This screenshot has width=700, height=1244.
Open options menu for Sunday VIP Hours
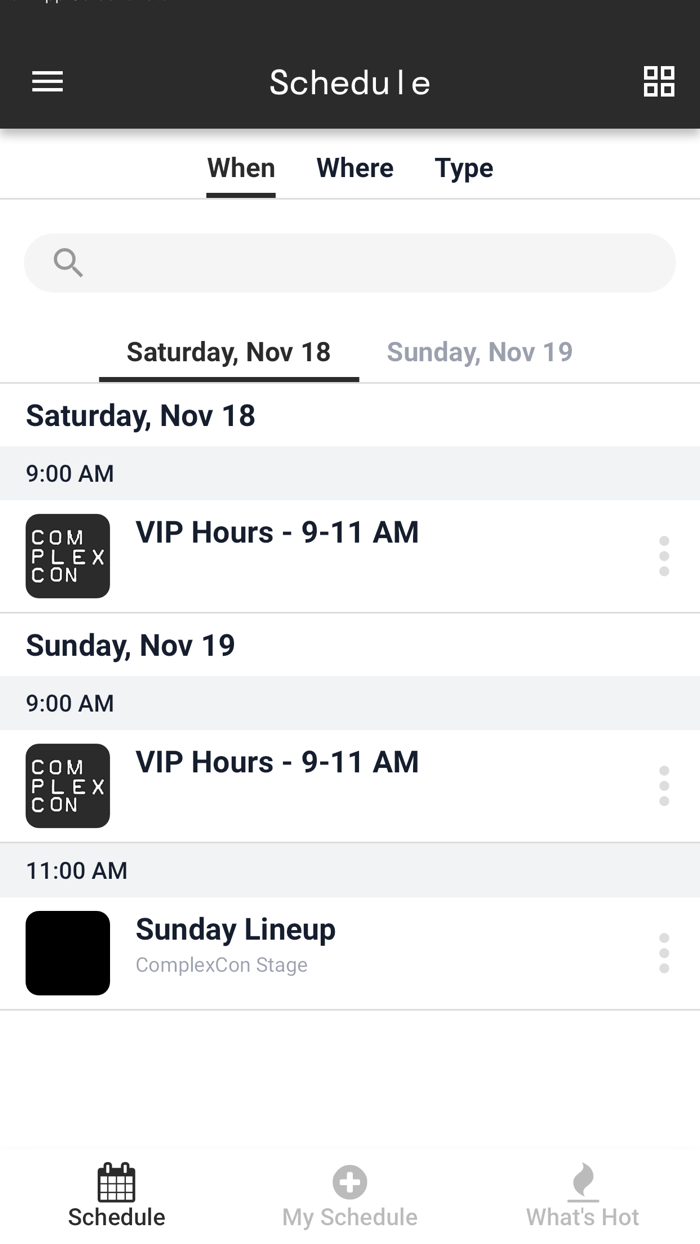[x=664, y=786]
